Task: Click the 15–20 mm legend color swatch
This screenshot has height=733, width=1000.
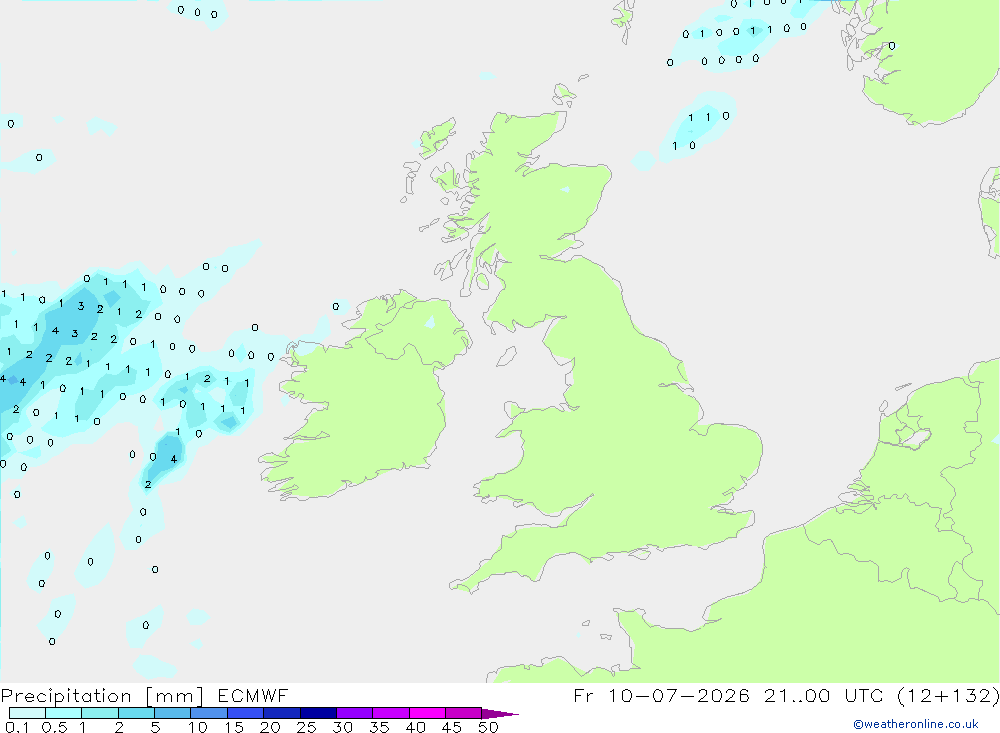Action: pyautogui.click(x=245, y=713)
